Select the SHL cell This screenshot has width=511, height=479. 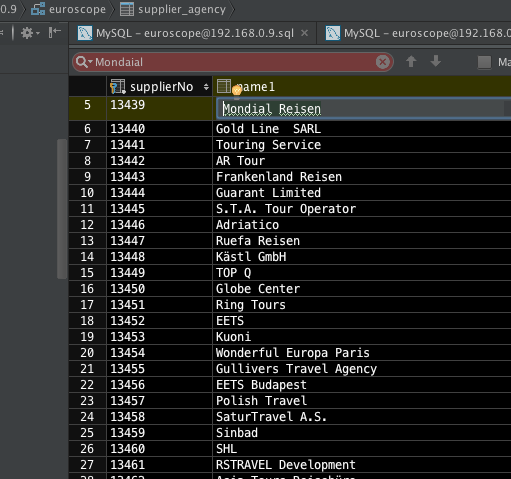362,449
